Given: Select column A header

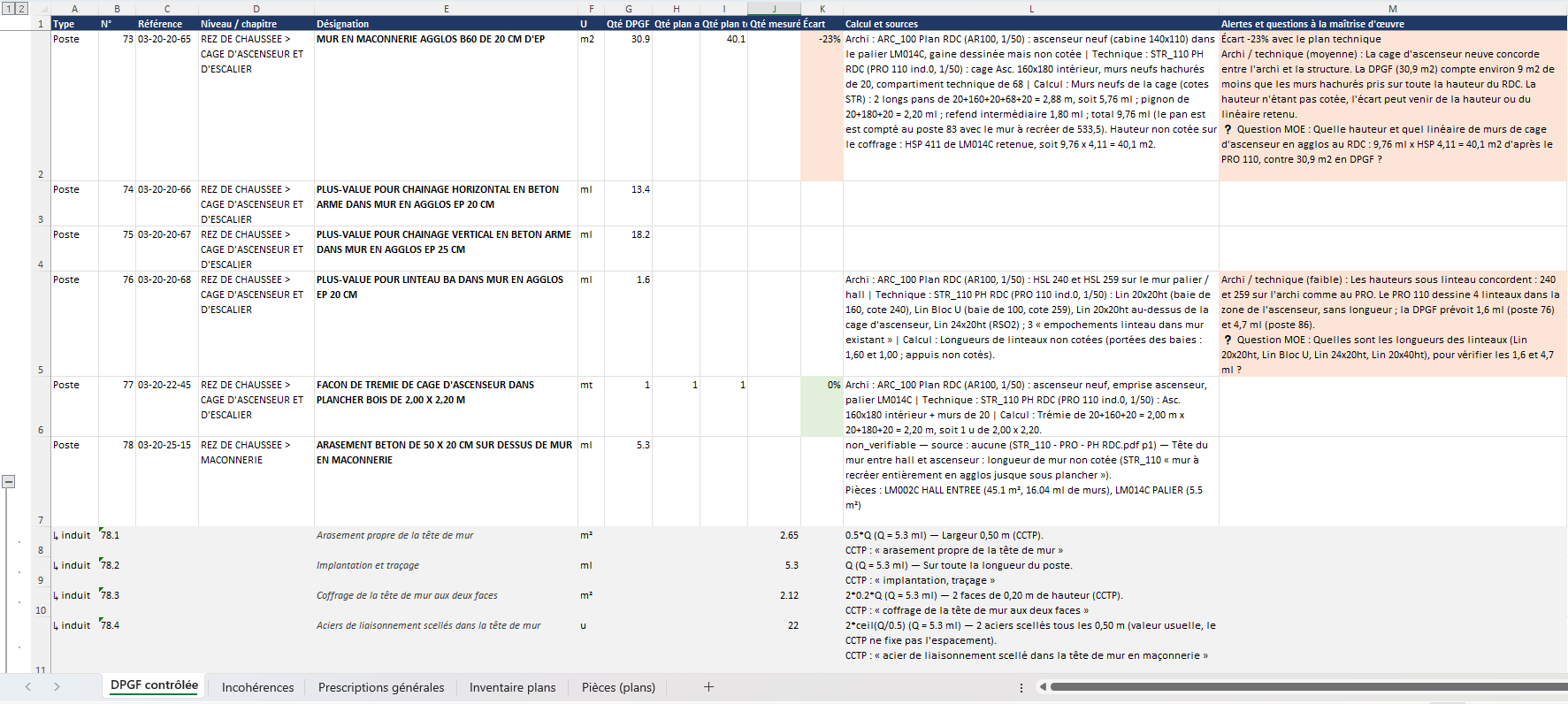Looking at the screenshot, I should coord(74,9).
